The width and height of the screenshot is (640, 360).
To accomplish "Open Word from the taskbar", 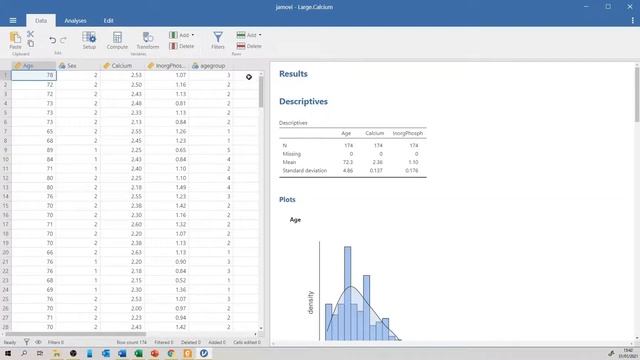I will point(122,353).
